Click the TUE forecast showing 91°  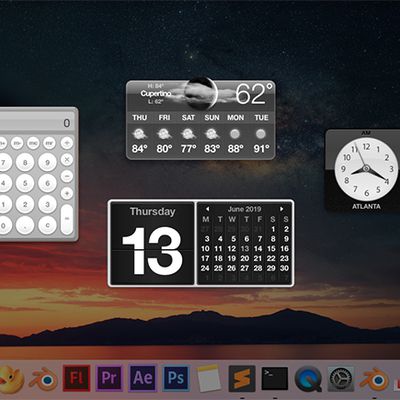[x=261, y=135]
